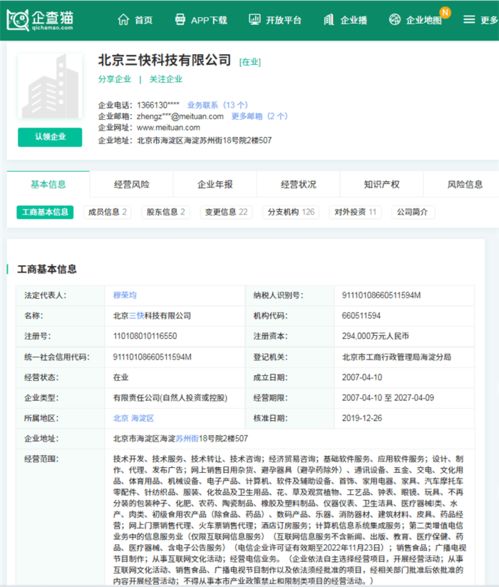Image resolution: width=499 pixels, height=587 pixels.
Task: Click the monitor icon beside 开放平台
Action: (x=255, y=19)
